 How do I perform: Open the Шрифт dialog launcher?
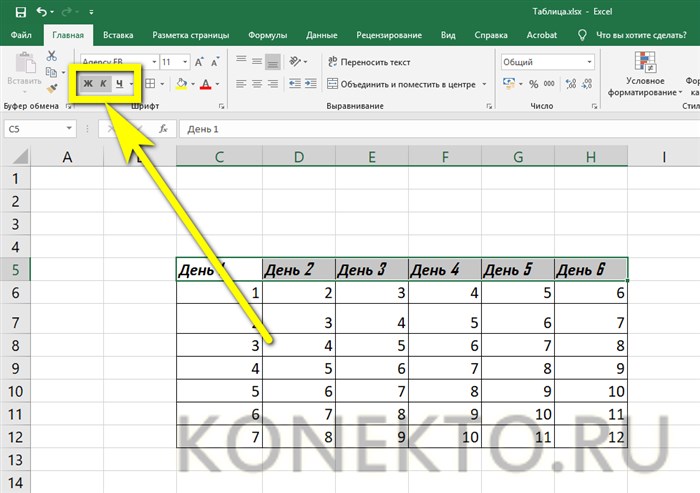pyautogui.click(x=221, y=106)
